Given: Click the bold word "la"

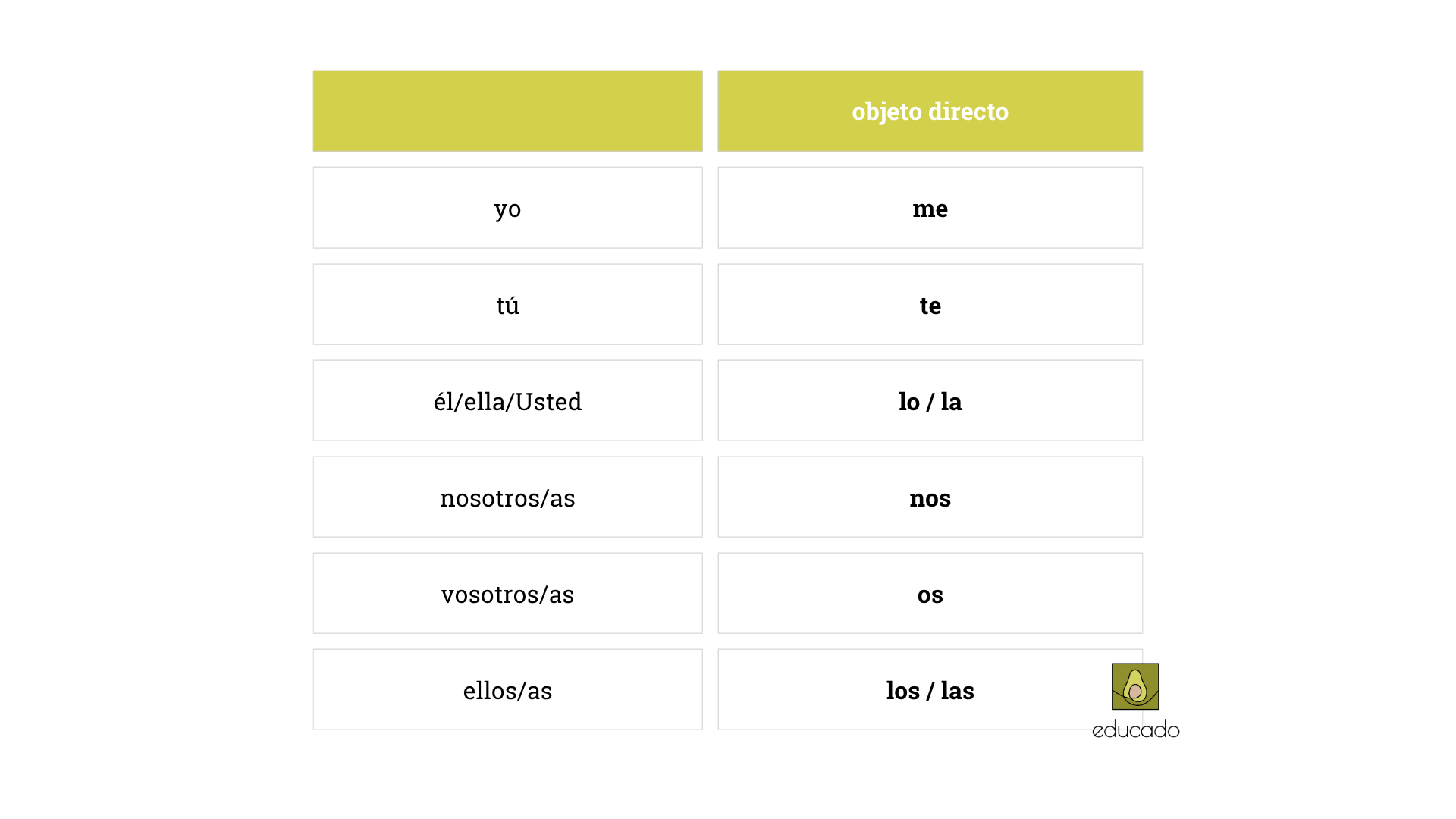Looking at the screenshot, I should click(x=951, y=401).
